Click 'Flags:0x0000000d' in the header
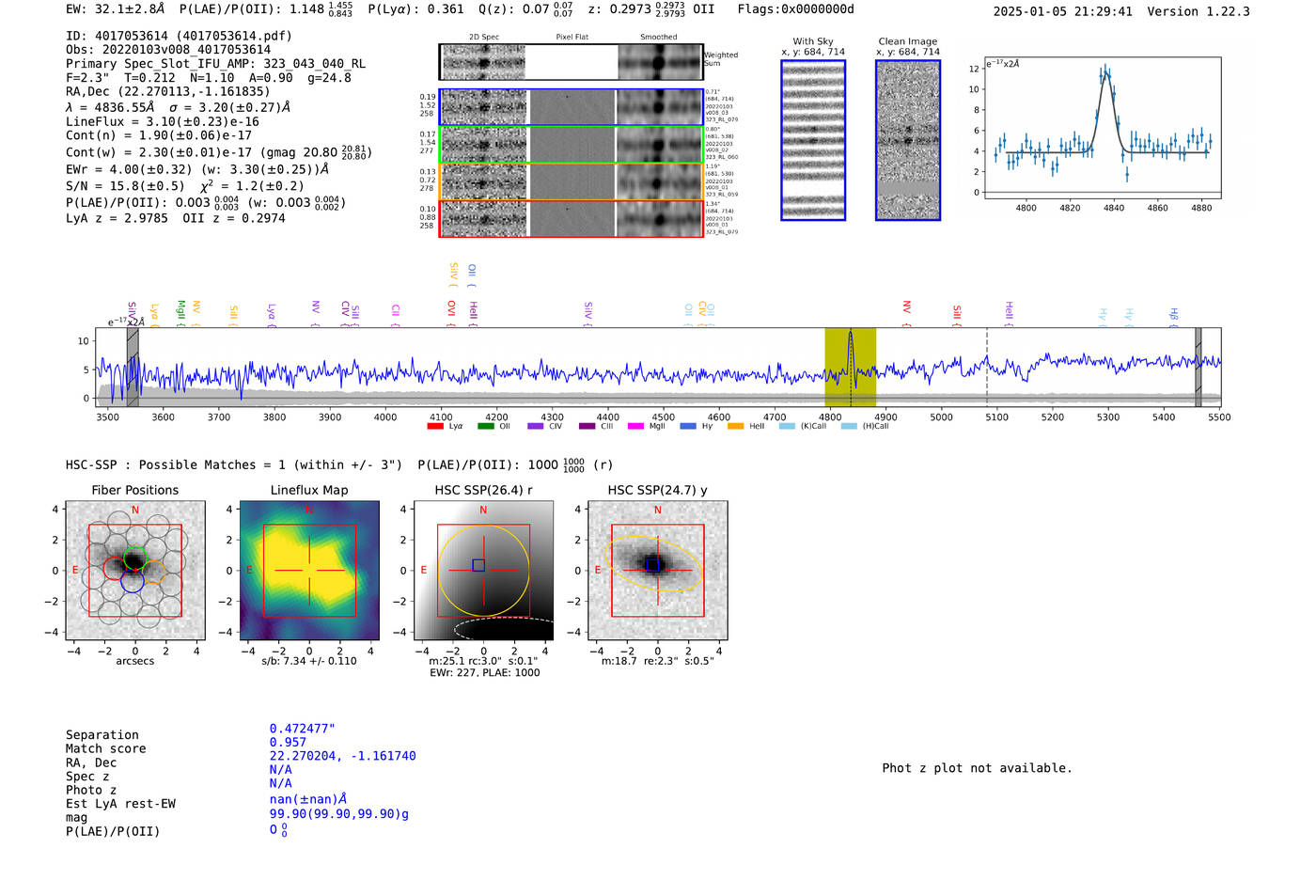The height and width of the screenshot is (896, 1316). coord(795,9)
